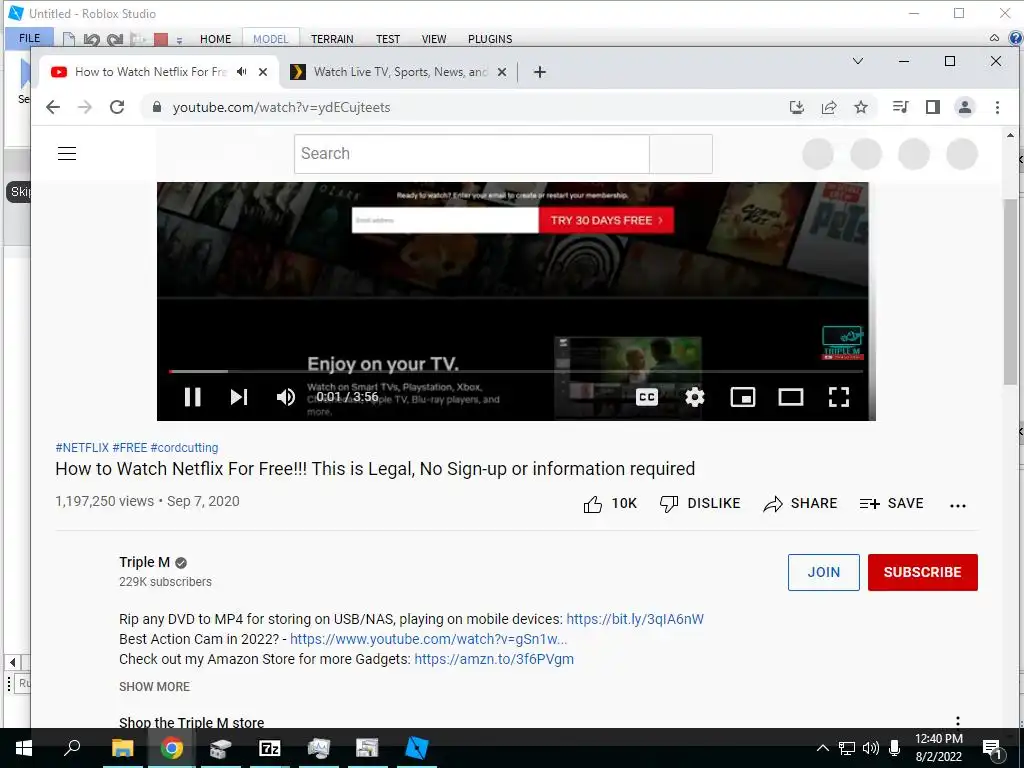Open a new Chrome tab
1024x768 pixels.
[539, 72]
